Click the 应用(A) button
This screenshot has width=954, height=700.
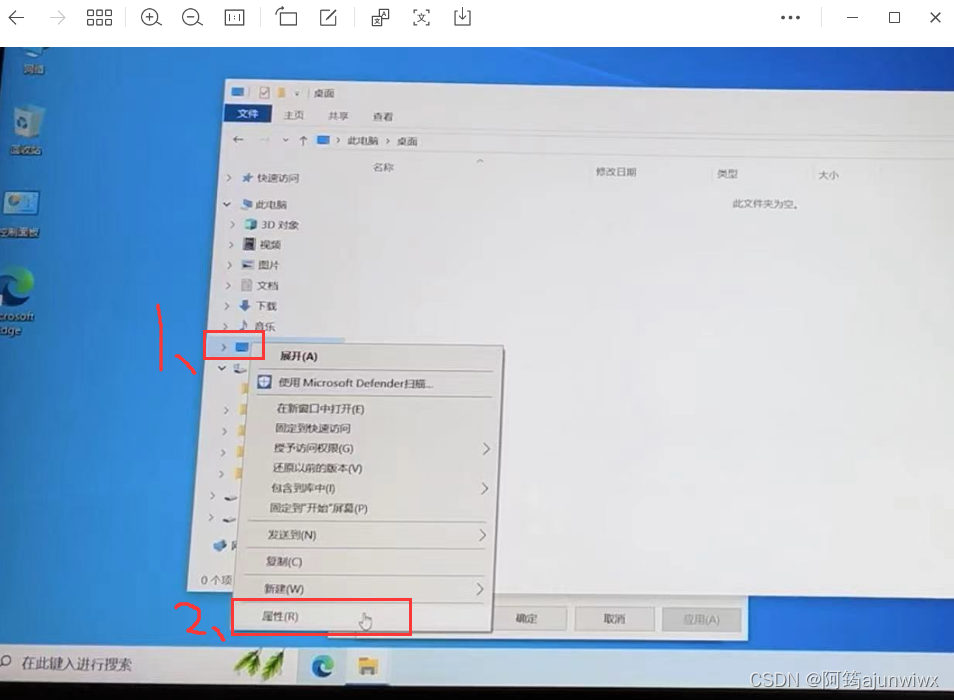[x=702, y=620]
